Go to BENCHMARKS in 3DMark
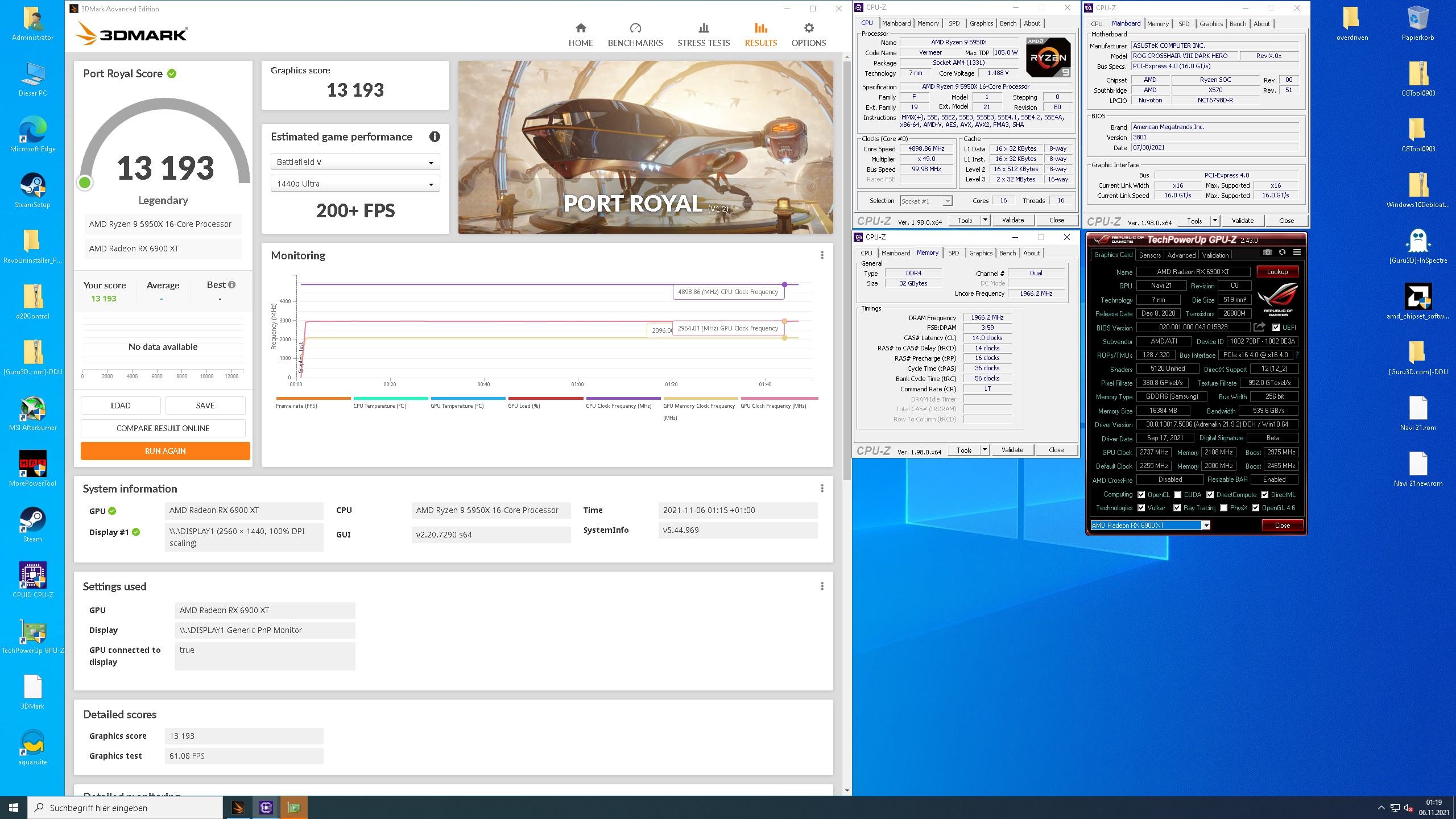Screen dimensions: 1456x819 point(635,35)
